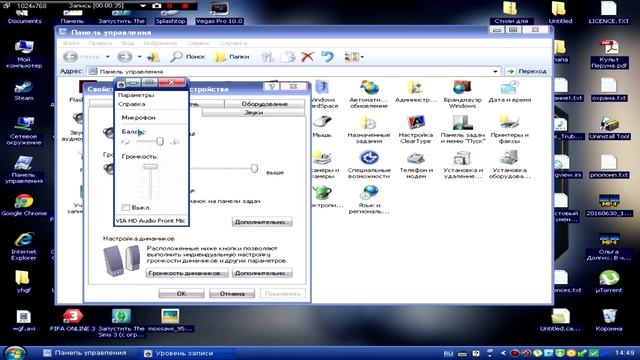Screen dimensions: 640x360
Task: Expand the Forward button history dropdown
Action: [140, 57]
